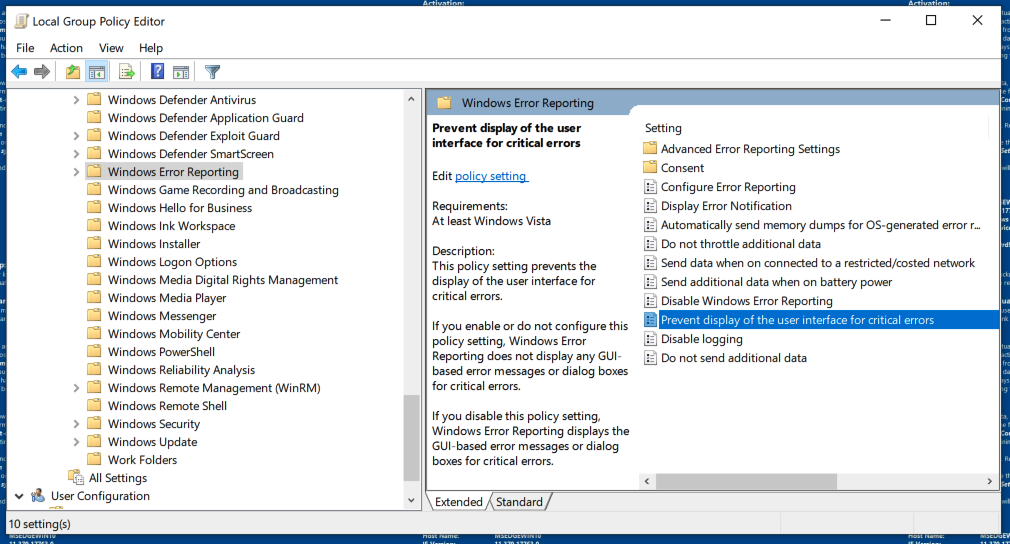This screenshot has width=1010, height=544.
Task: Select Windows Defender Application Guard folder
Action: [x=205, y=118]
